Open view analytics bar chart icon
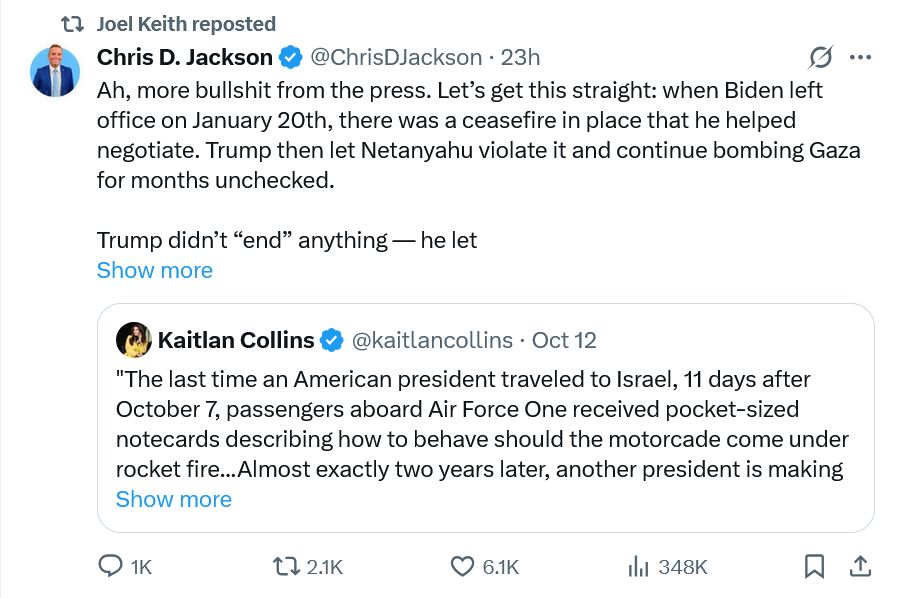This screenshot has width=898, height=598. 637,566
